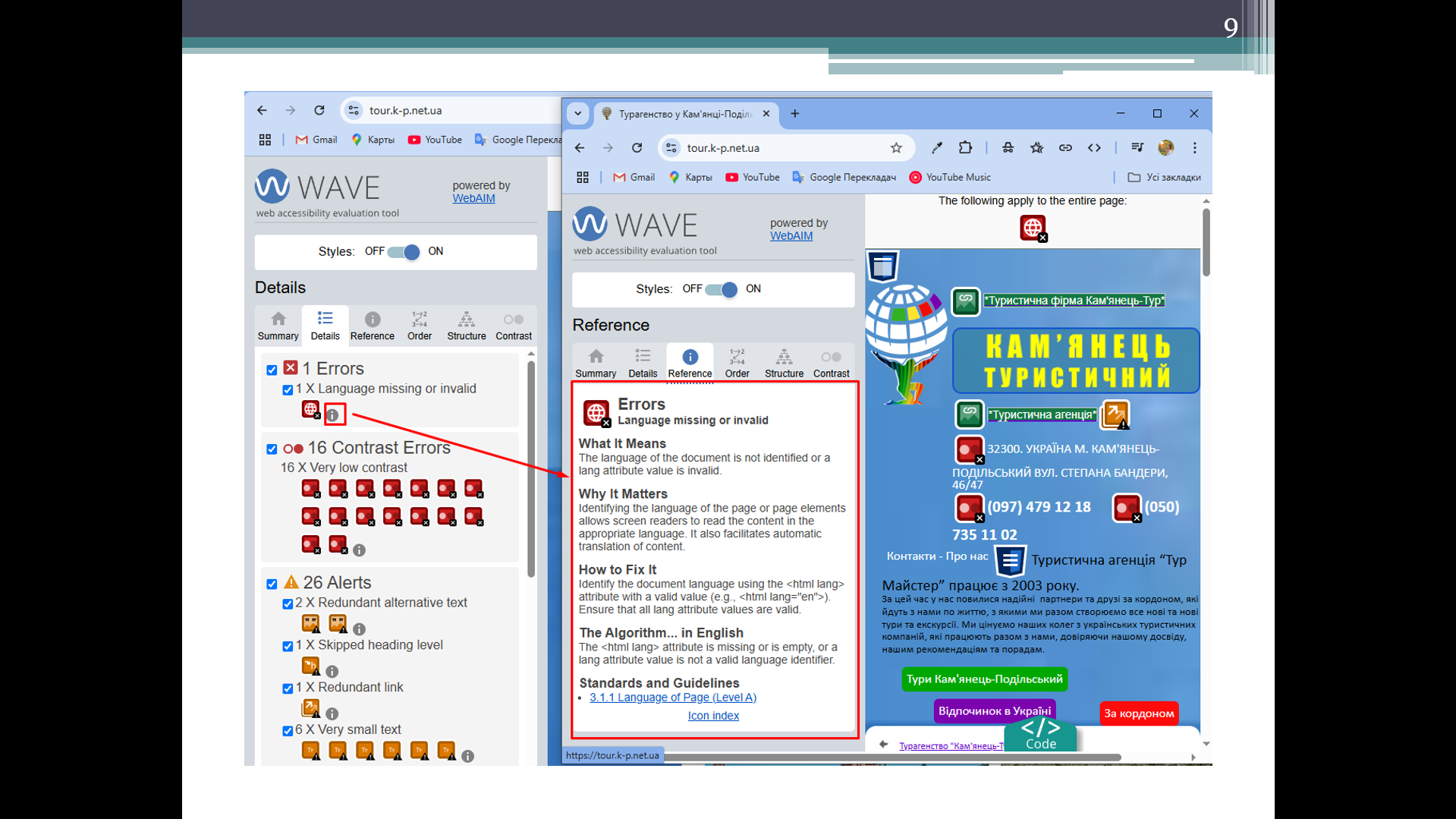
Task: Click page vertical scrollbar in front window
Action: point(1206,243)
